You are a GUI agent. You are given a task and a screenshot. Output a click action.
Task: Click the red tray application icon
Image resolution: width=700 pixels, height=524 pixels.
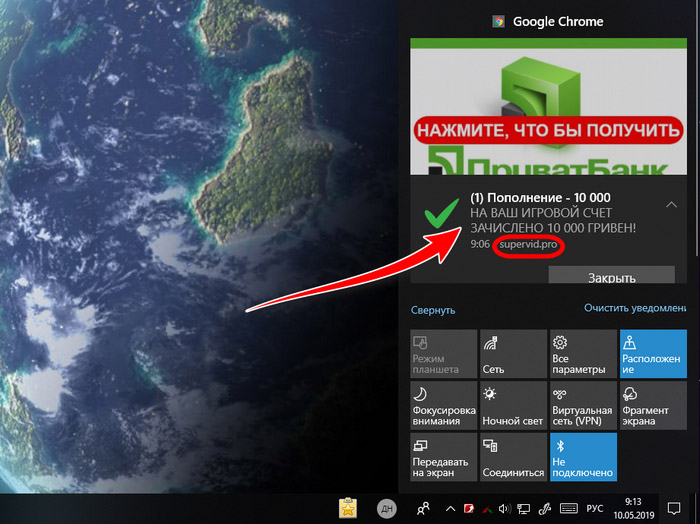(469, 508)
